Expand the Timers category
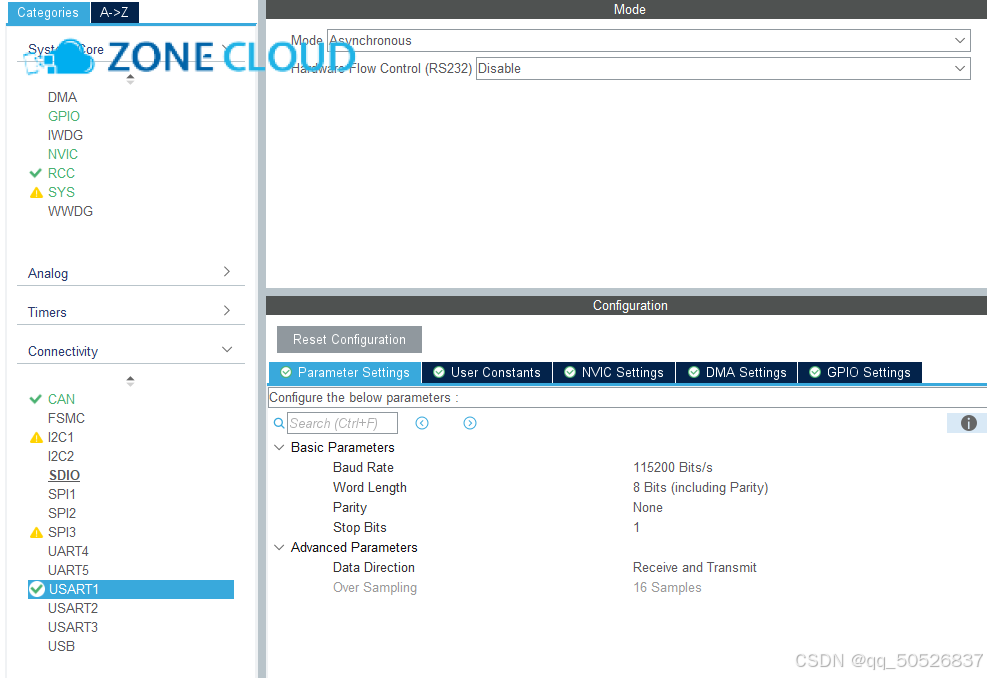 click(x=130, y=312)
